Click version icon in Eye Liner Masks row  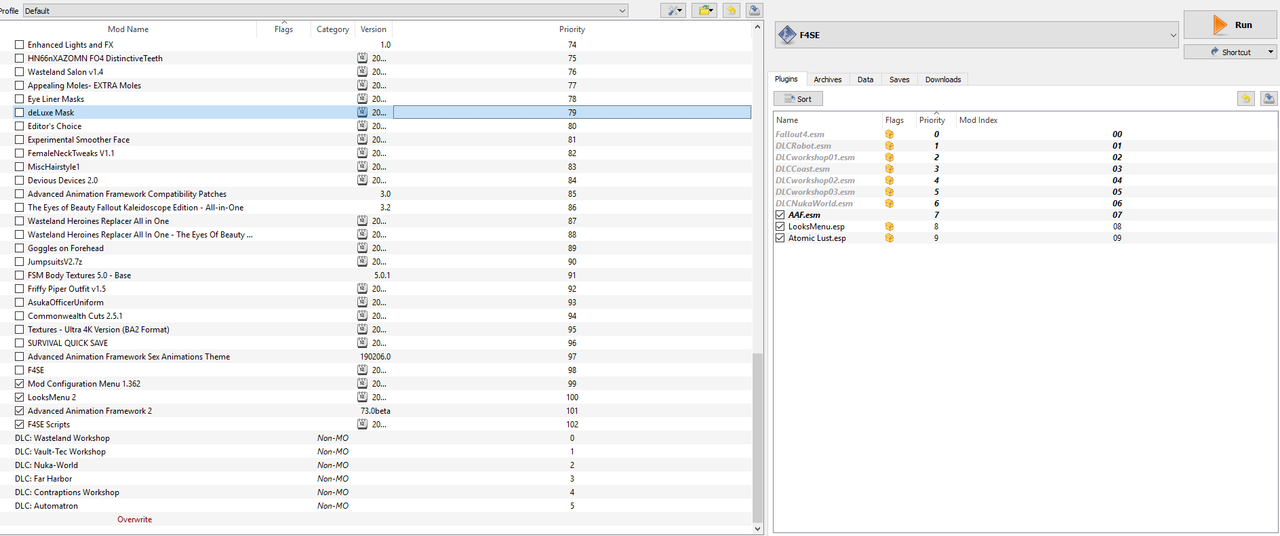(x=363, y=99)
